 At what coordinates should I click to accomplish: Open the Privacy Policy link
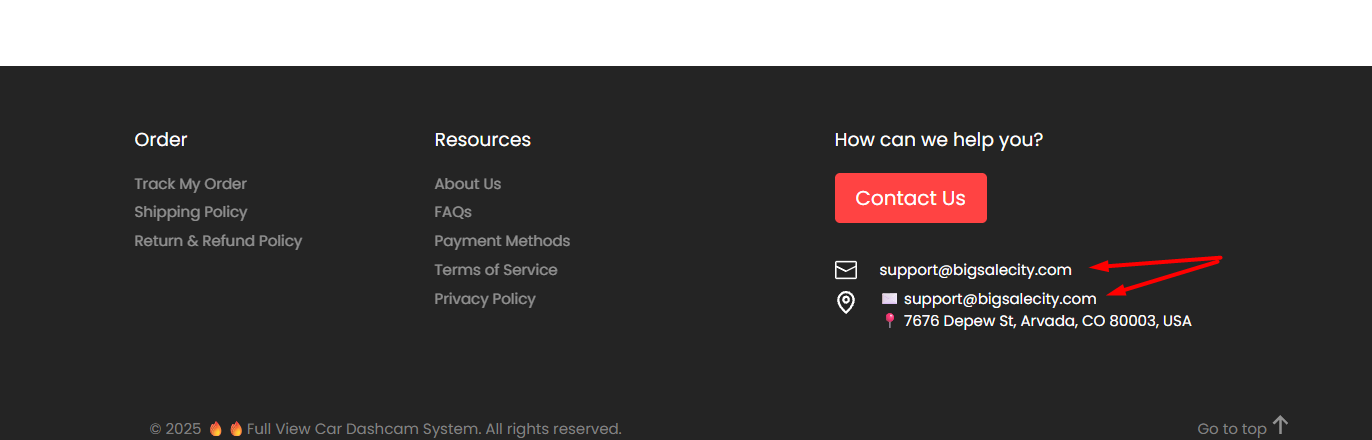tap(484, 299)
